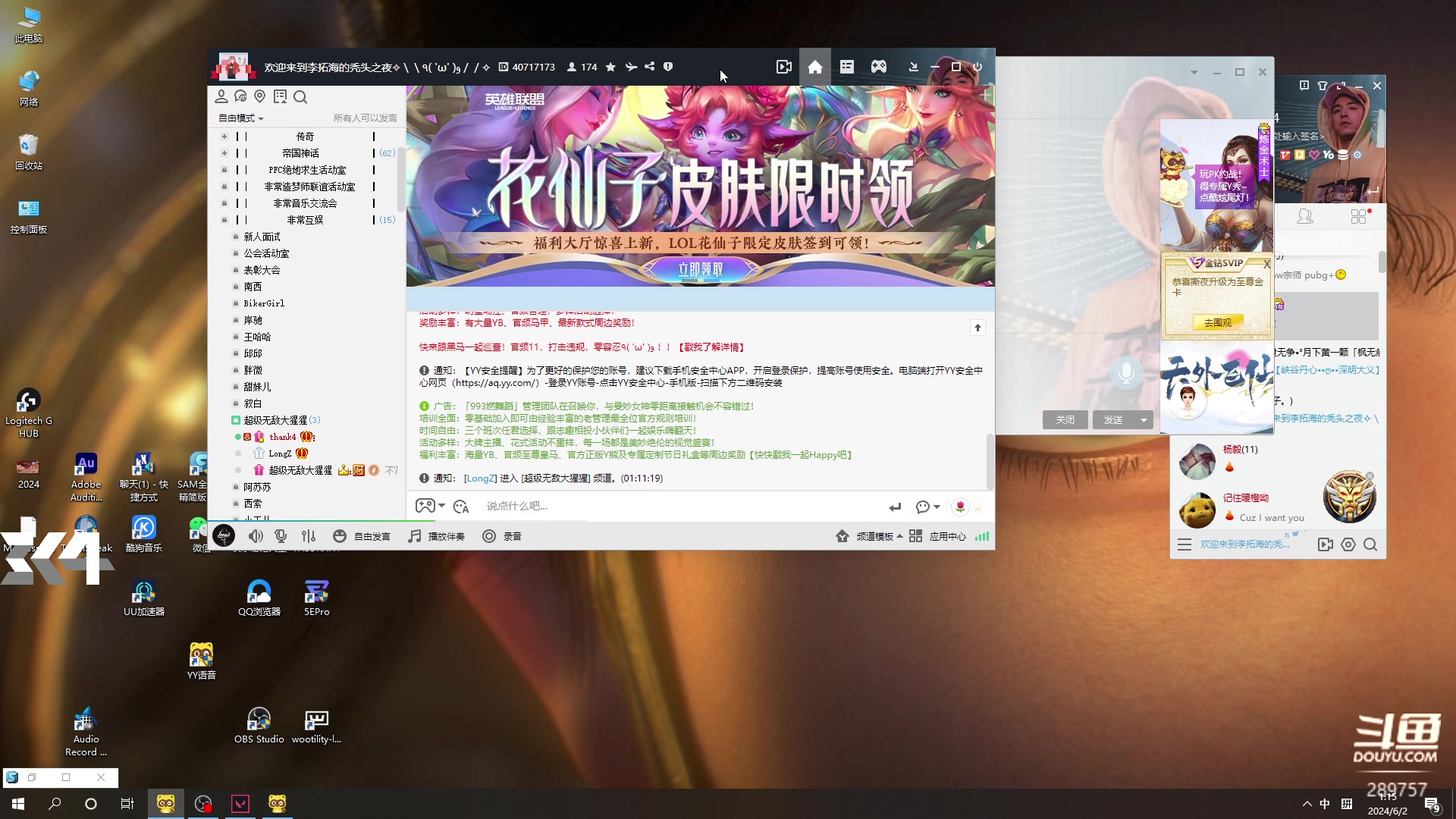
Task: Toggle 自由发言 free speech mode
Action: tap(362, 536)
